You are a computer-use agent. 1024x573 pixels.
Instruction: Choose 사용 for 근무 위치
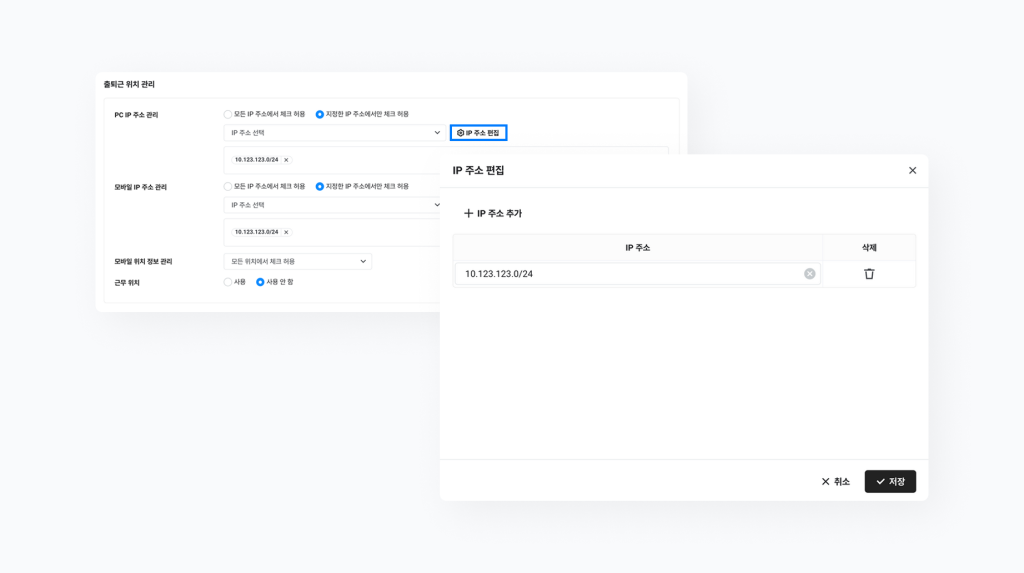click(228, 282)
